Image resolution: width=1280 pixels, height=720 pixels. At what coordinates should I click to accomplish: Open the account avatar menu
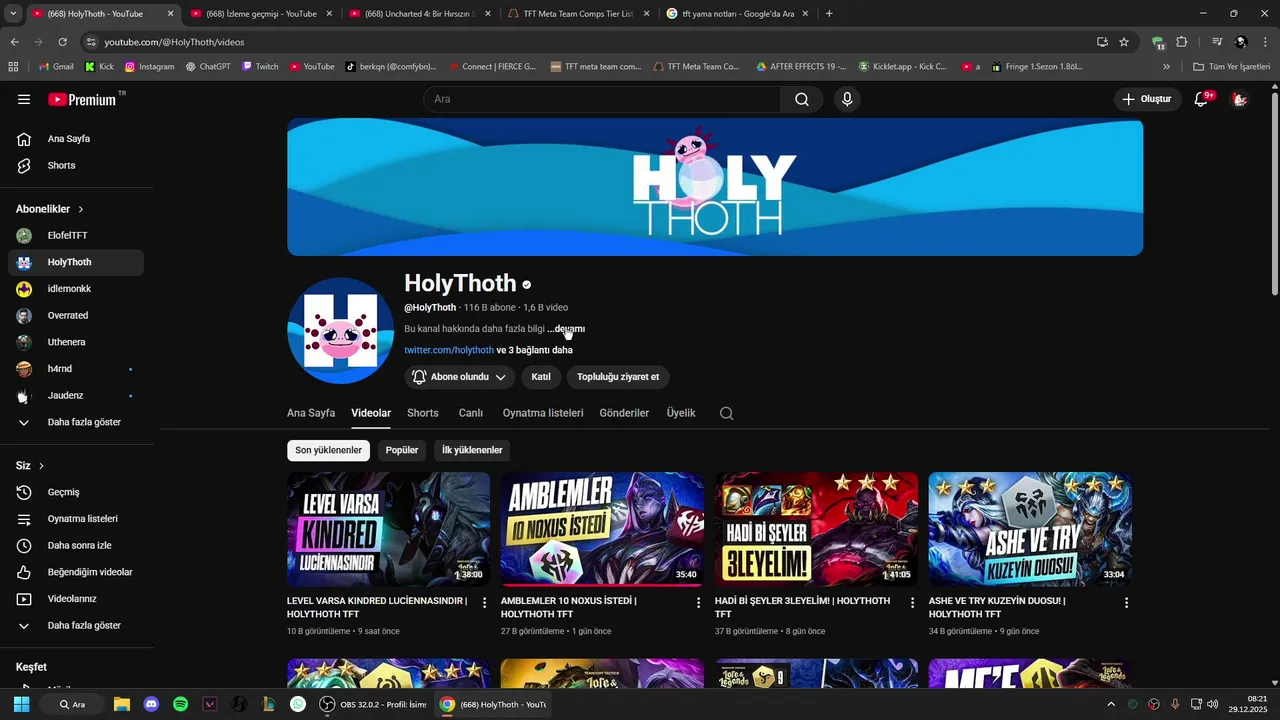click(x=1240, y=99)
